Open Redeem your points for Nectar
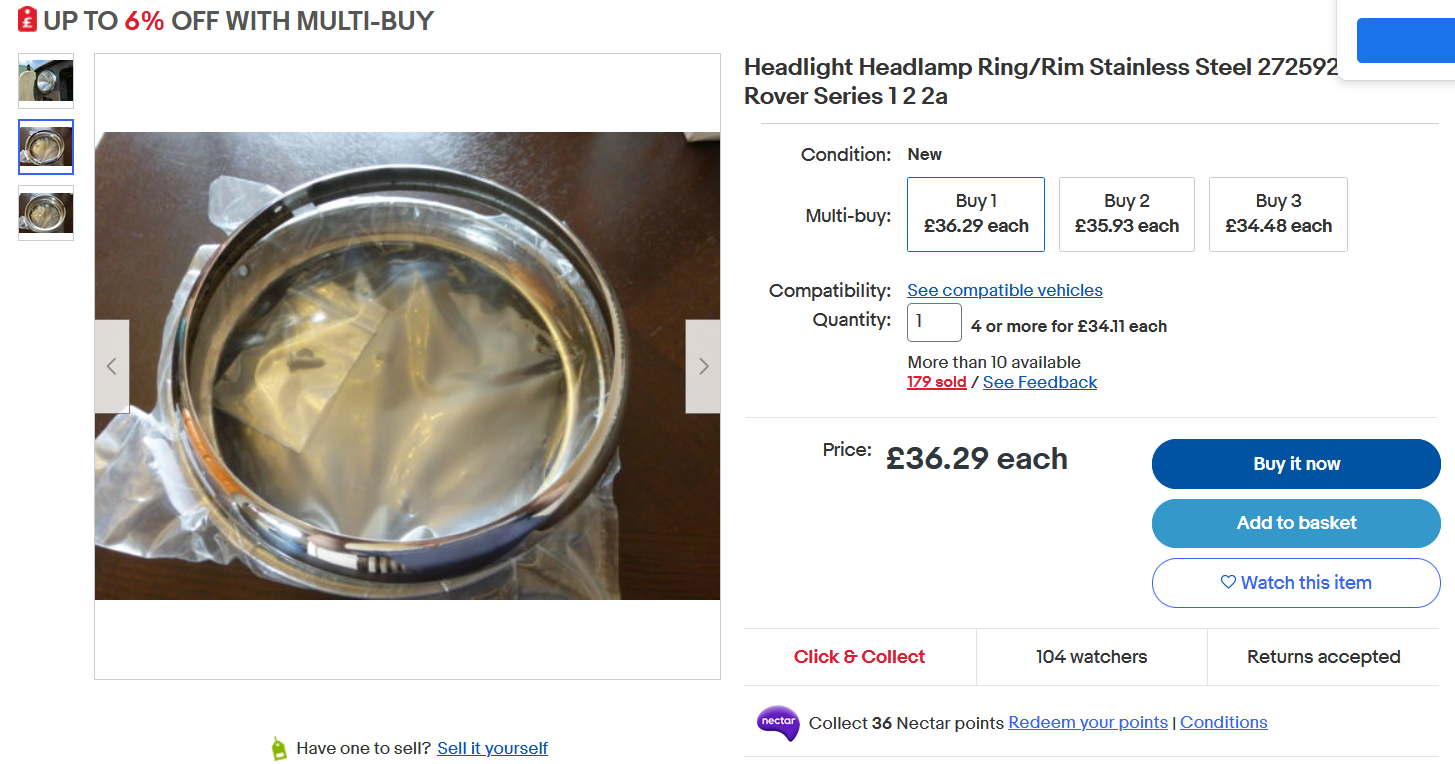 click(x=1087, y=722)
